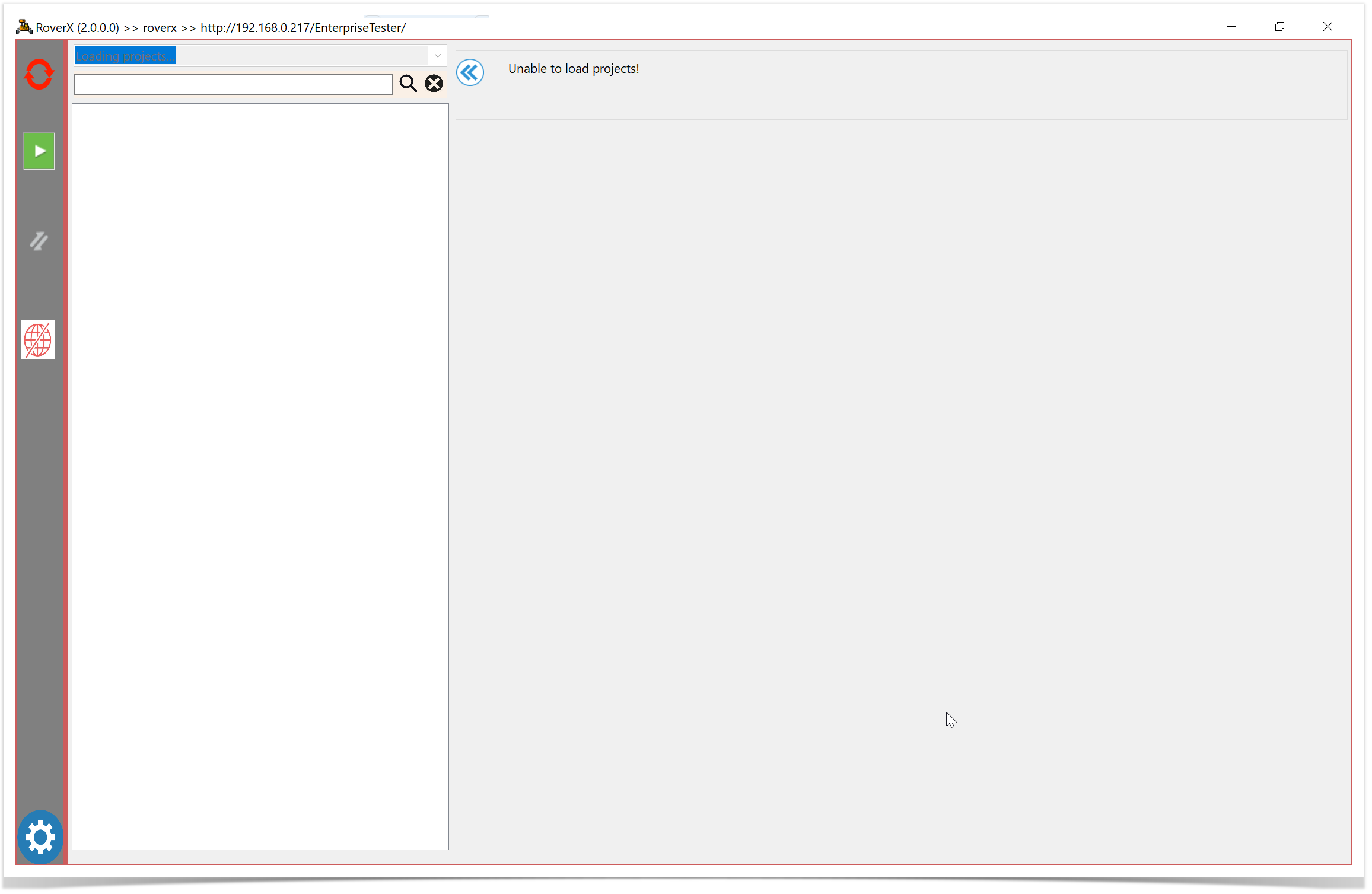This screenshot has width=1372, height=894.
Task: Collapse panel using the double-chevron icon
Action: (470, 73)
